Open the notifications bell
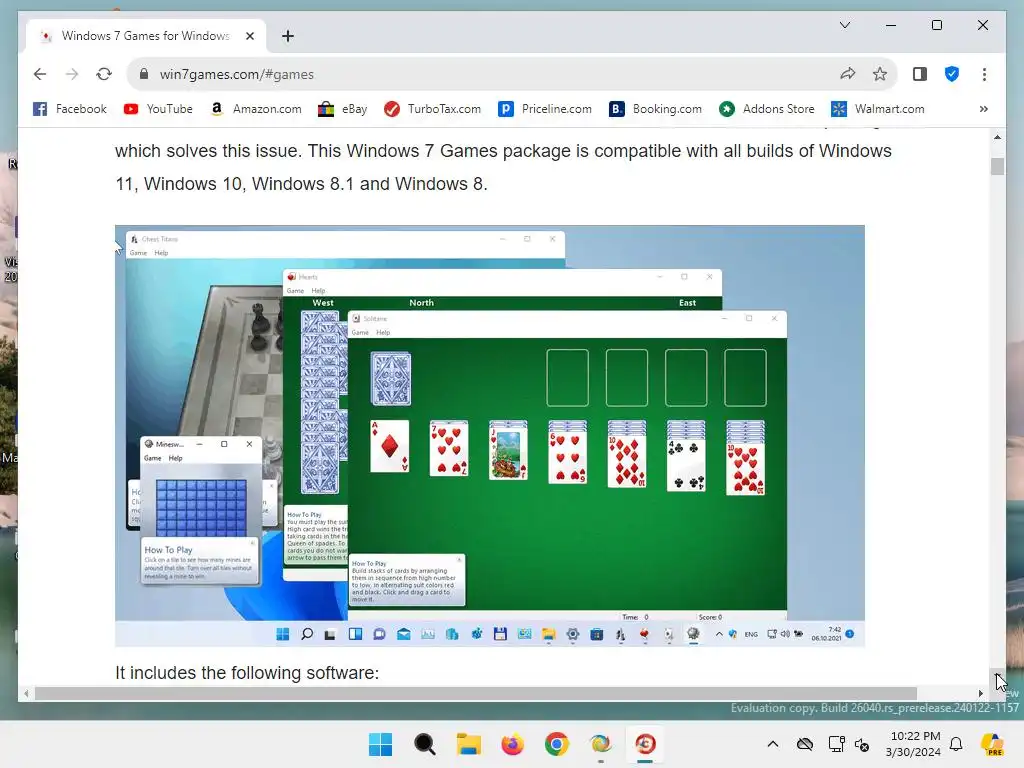Screen dimensions: 1024x768 [x=956, y=744]
